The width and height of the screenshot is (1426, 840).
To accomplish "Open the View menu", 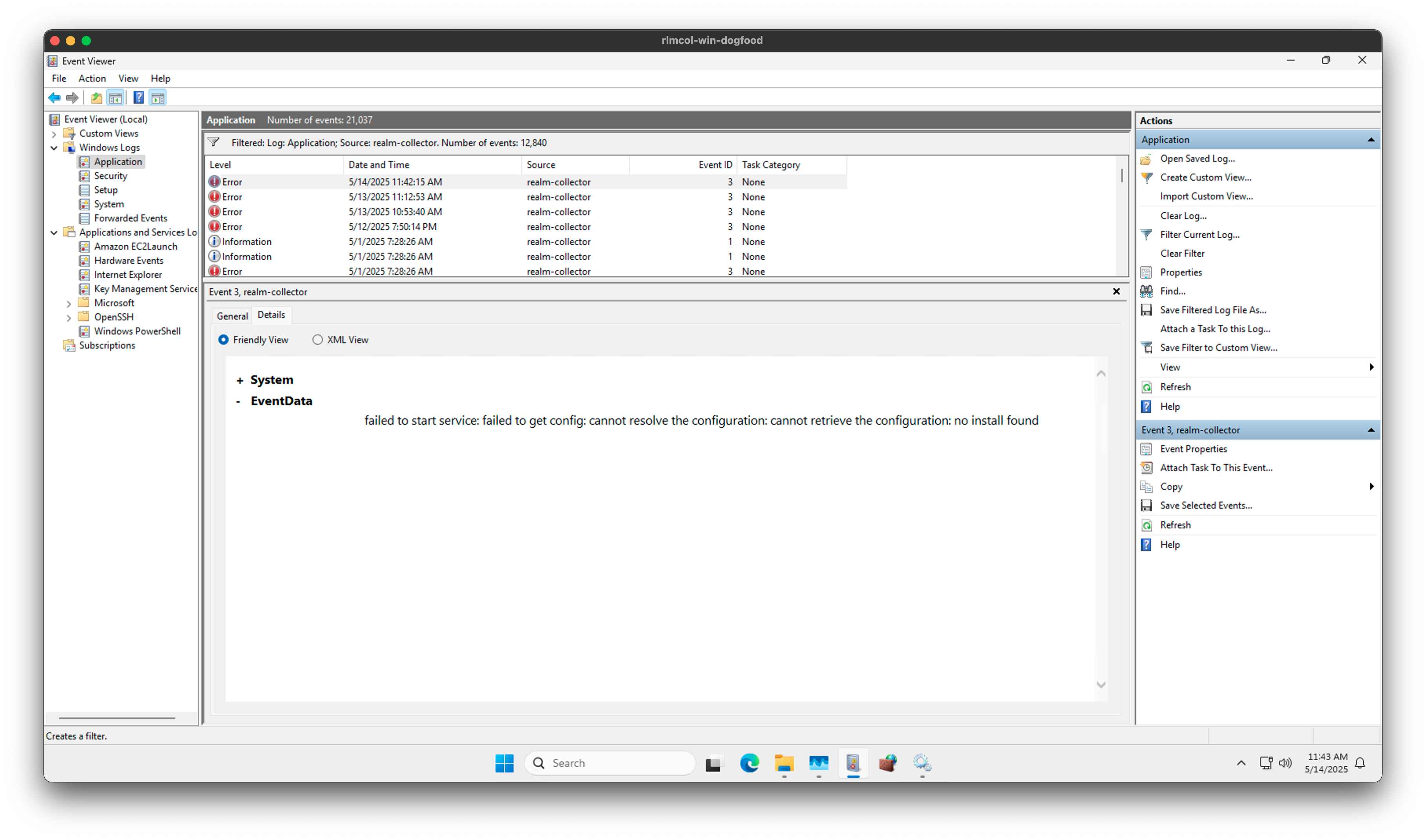I will pos(128,79).
